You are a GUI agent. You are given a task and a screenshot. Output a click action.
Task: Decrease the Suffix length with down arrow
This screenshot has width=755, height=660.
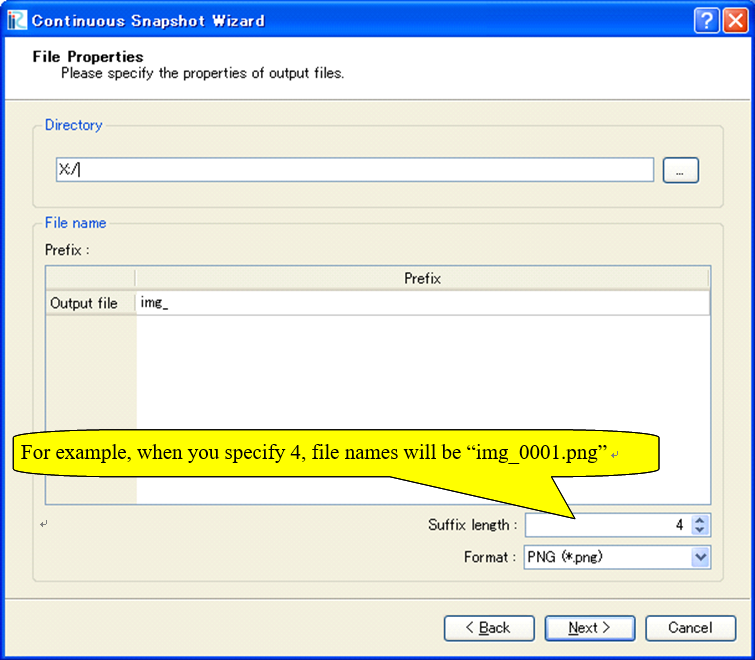tap(700, 530)
